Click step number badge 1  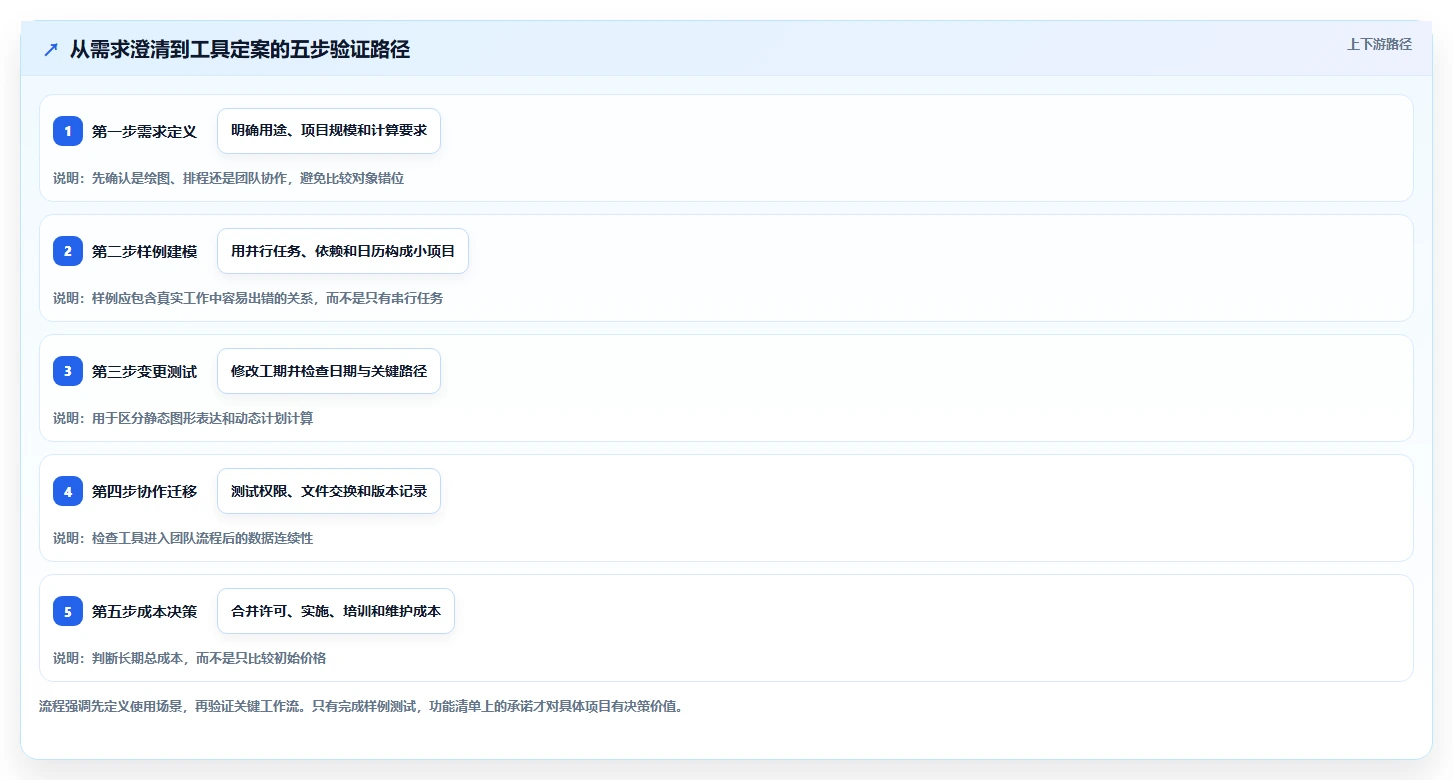(x=68, y=131)
